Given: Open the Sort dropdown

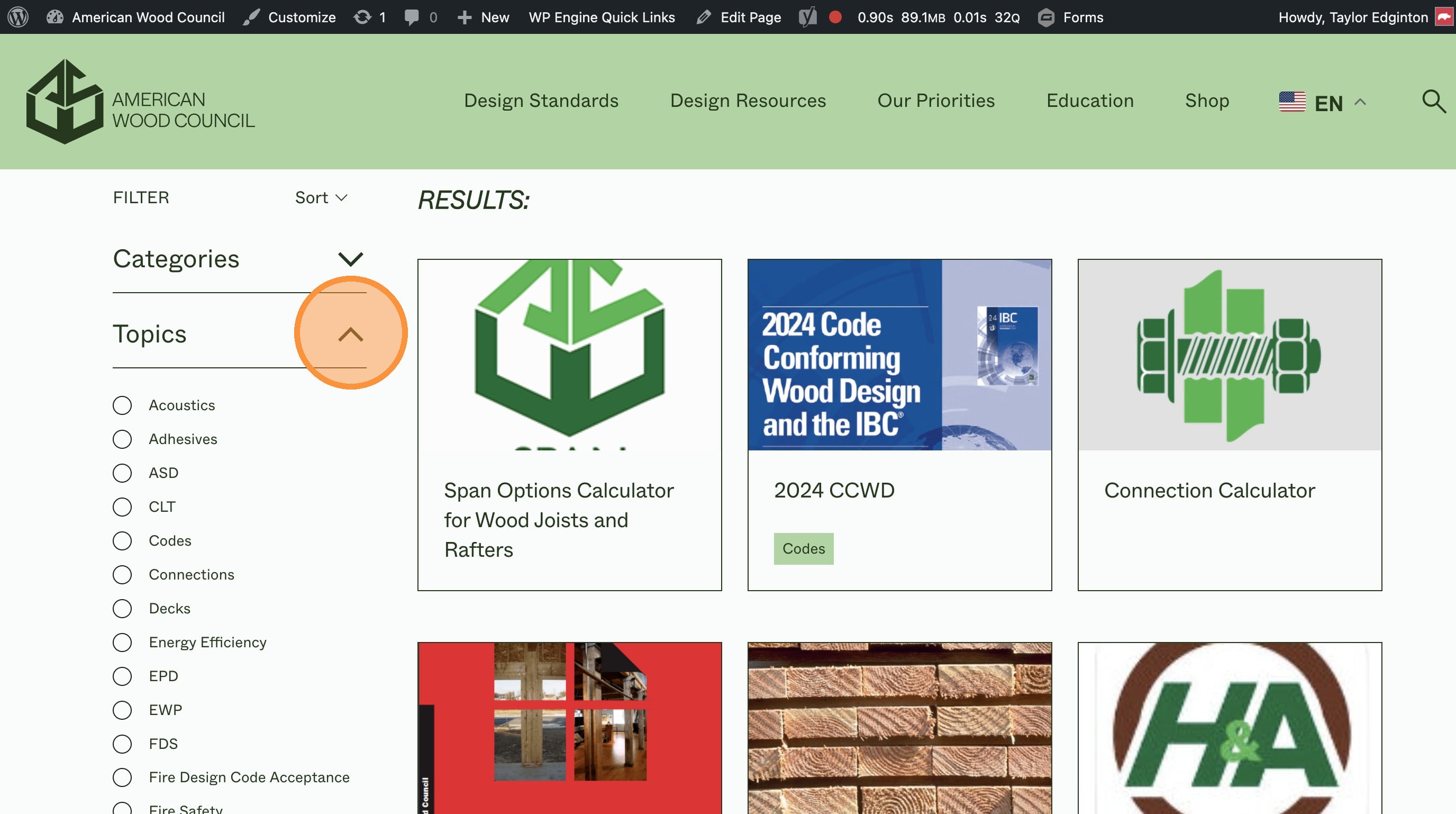Looking at the screenshot, I should 321,198.
